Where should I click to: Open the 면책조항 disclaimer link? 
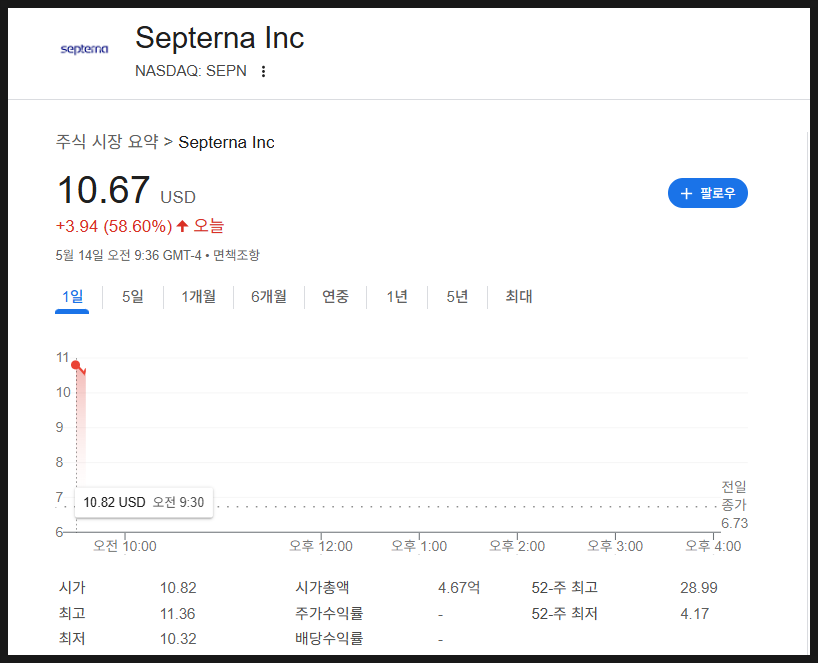coord(236,255)
